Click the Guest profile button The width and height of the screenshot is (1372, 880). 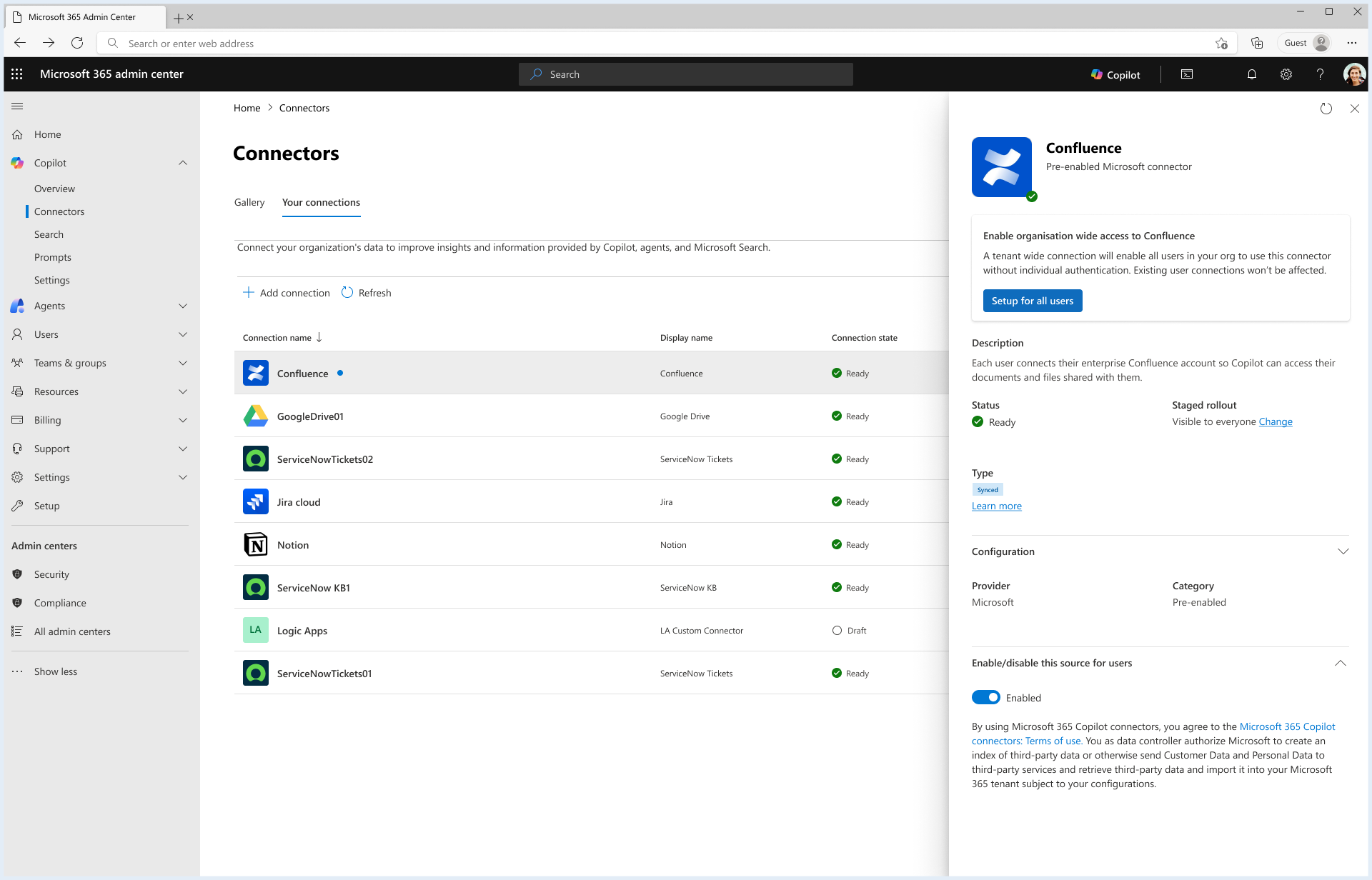click(1306, 43)
